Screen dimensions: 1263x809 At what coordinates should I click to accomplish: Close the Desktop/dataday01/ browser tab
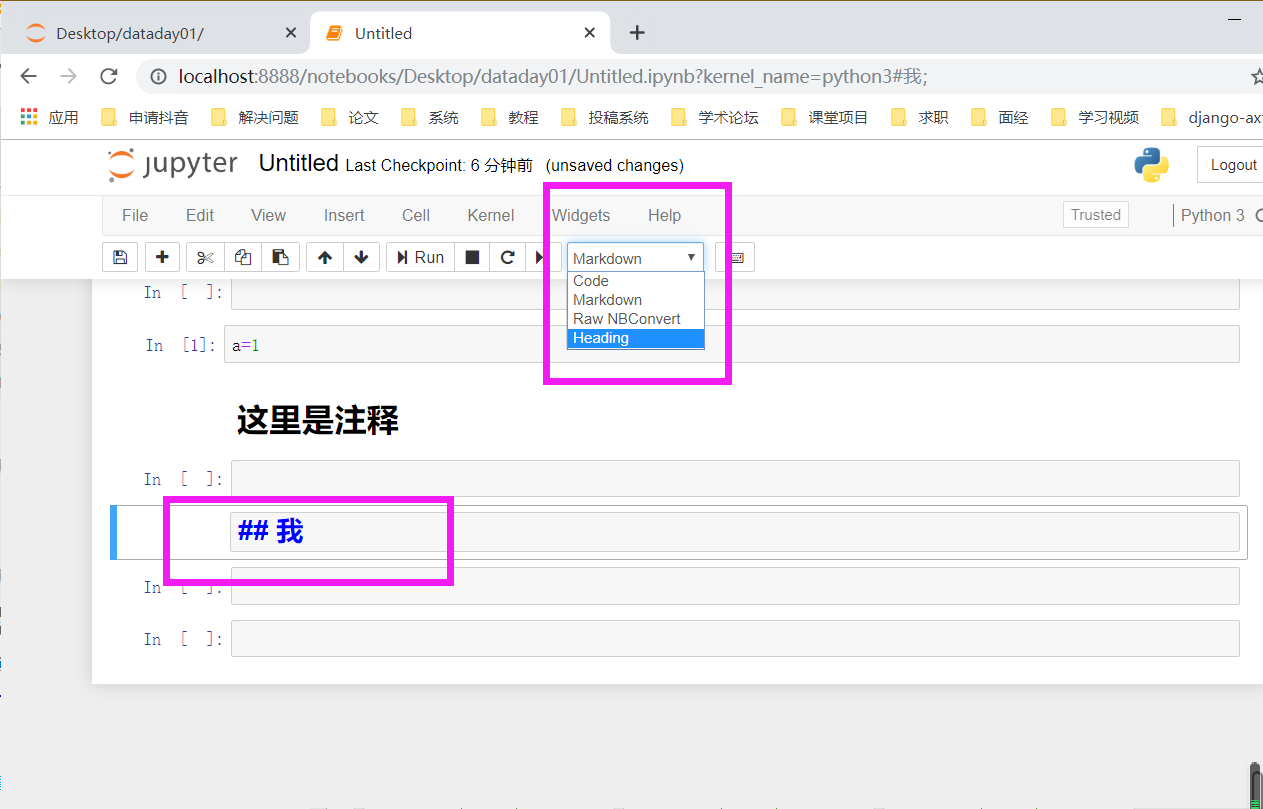(x=291, y=33)
